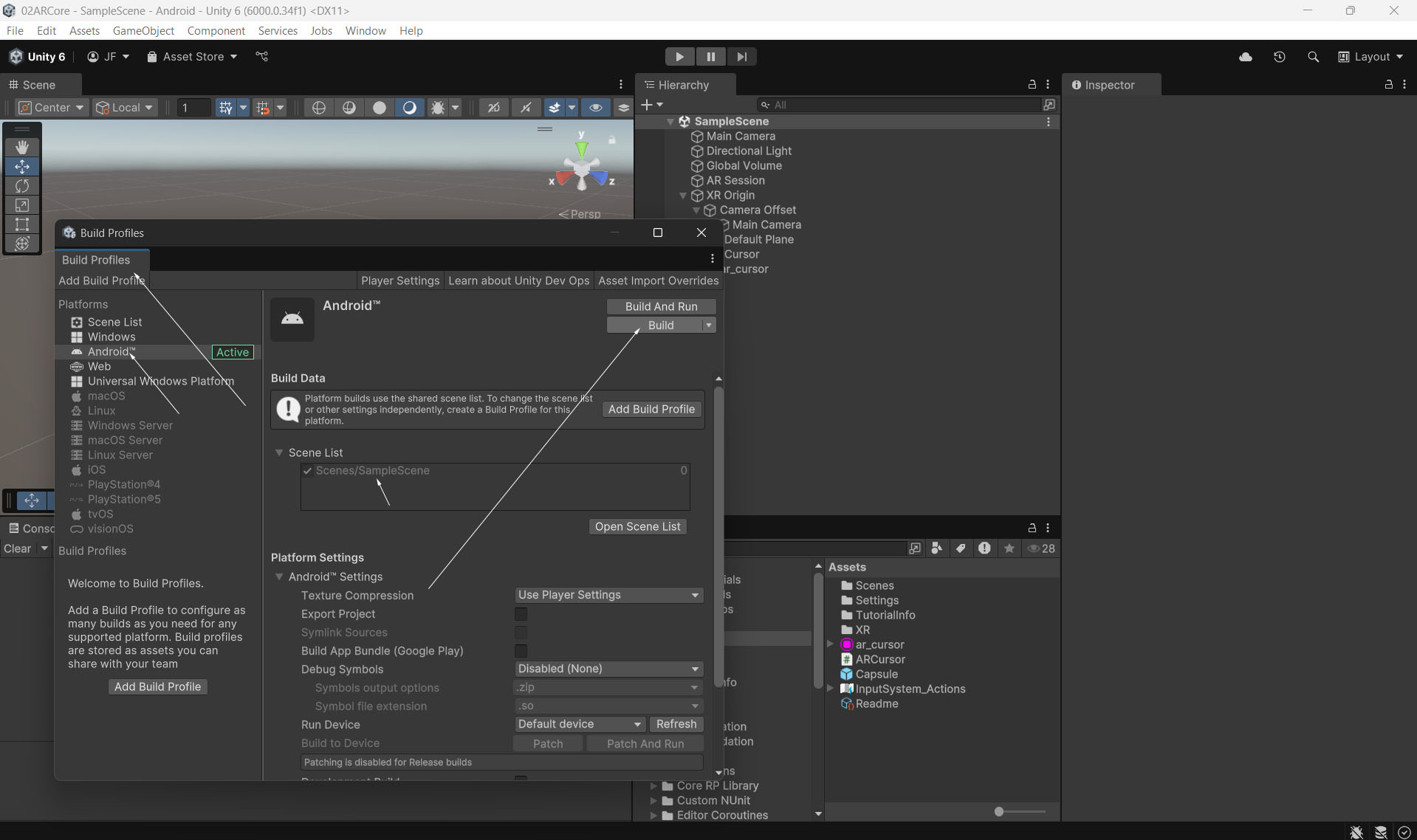Click the Play button

679,57
